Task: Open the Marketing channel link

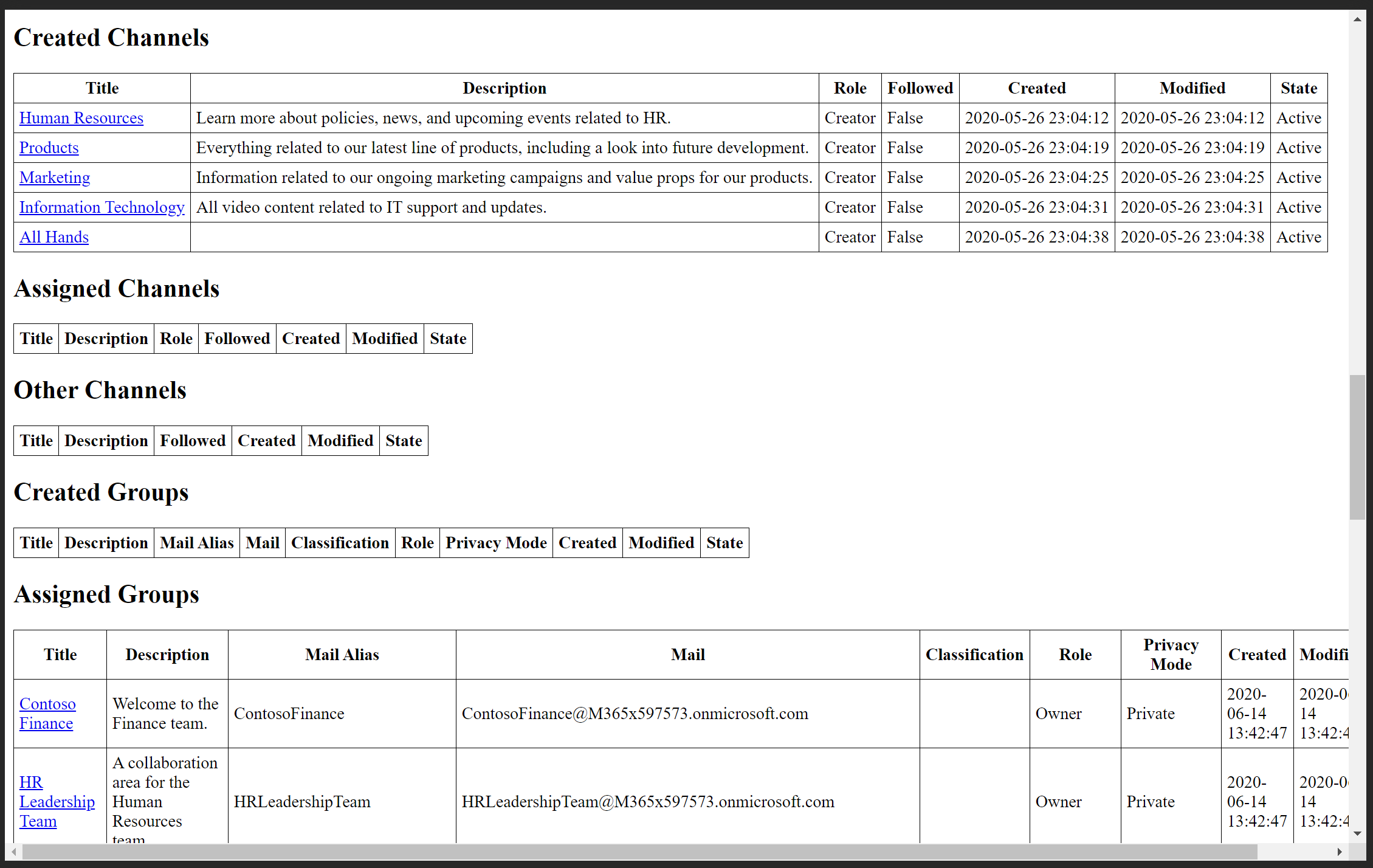Action: pyautogui.click(x=55, y=177)
